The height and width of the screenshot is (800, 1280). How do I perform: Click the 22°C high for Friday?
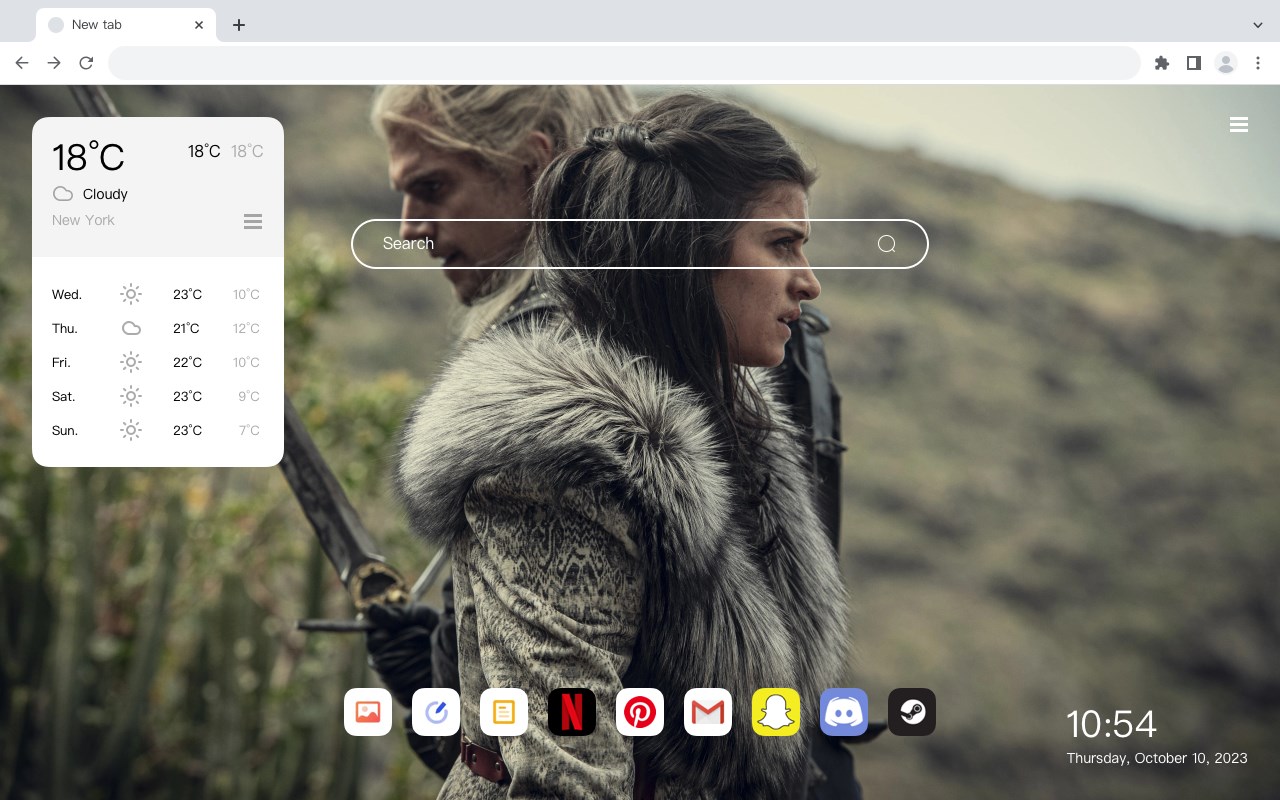pos(187,362)
